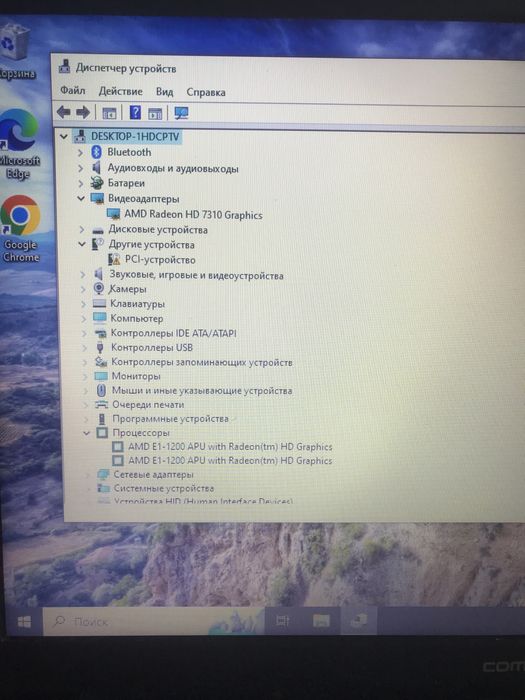Open the Файл menu

click(73, 91)
